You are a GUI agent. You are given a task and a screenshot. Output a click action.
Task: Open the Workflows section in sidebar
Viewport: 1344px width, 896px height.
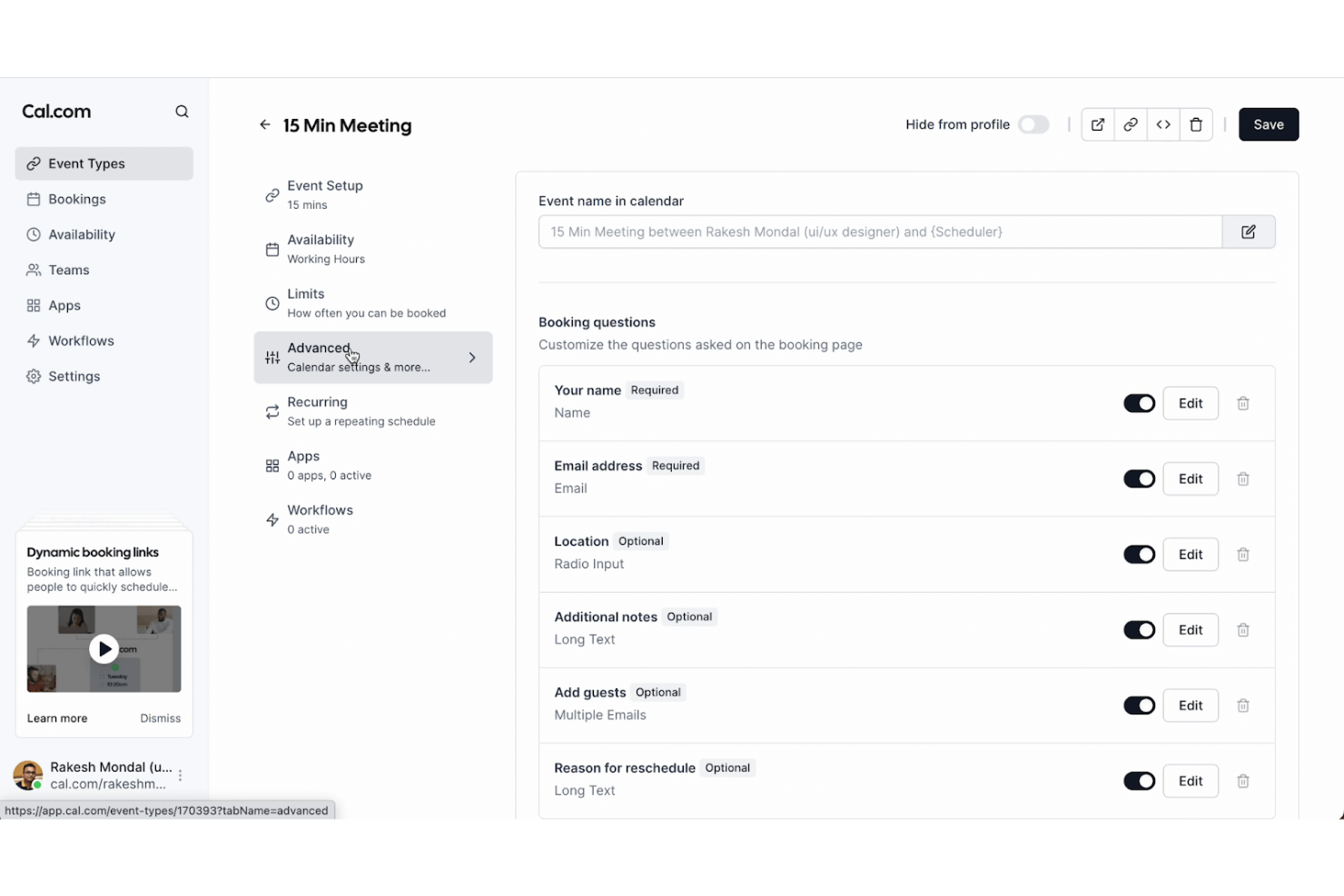click(81, 340)
